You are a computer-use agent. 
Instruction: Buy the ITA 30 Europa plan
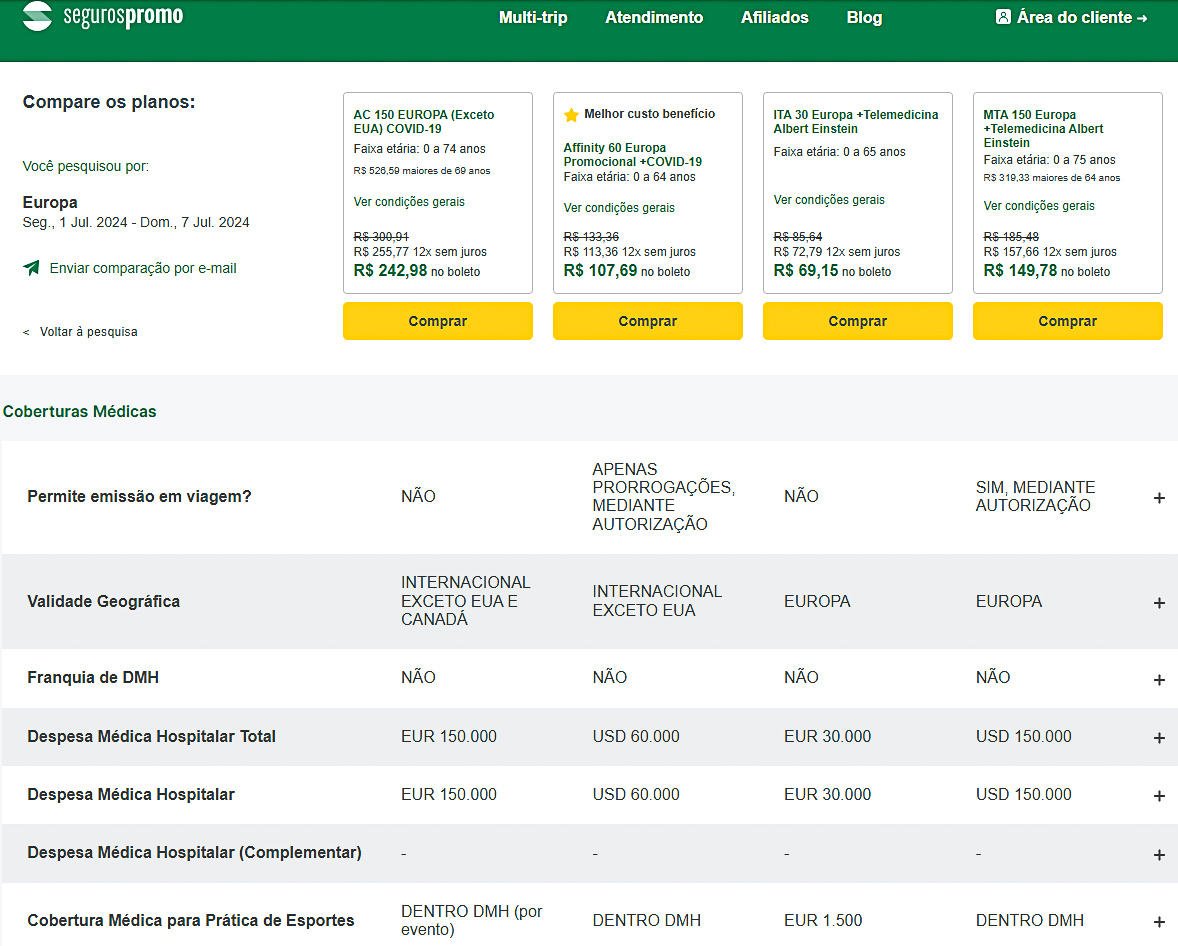858,321
